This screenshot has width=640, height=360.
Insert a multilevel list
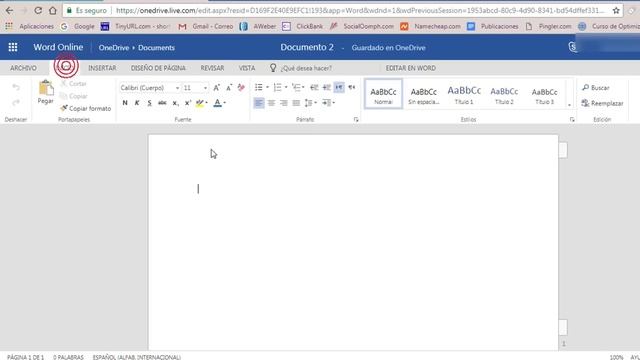click(x=296, y=87)
